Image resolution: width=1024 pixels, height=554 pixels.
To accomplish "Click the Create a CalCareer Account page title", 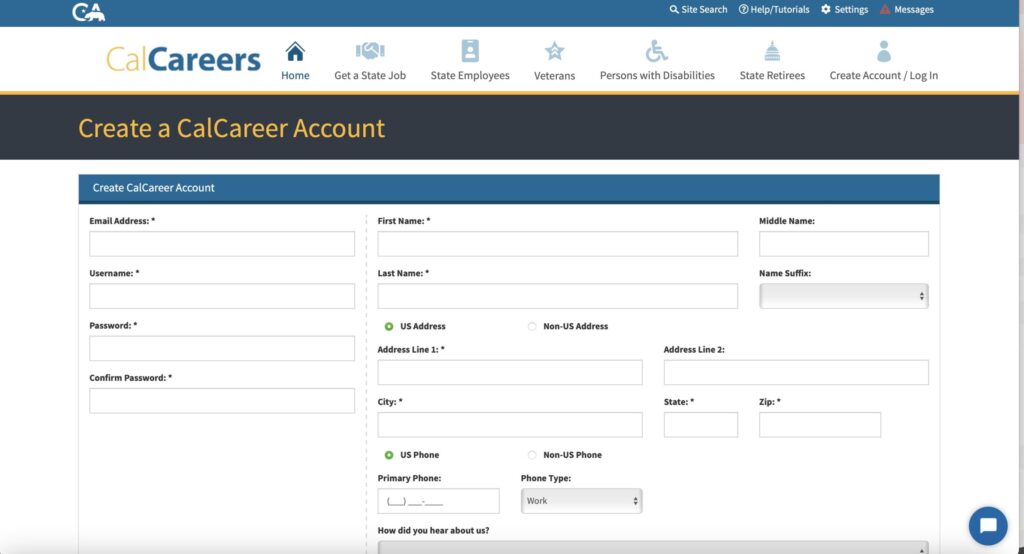I will pos(231,128).
